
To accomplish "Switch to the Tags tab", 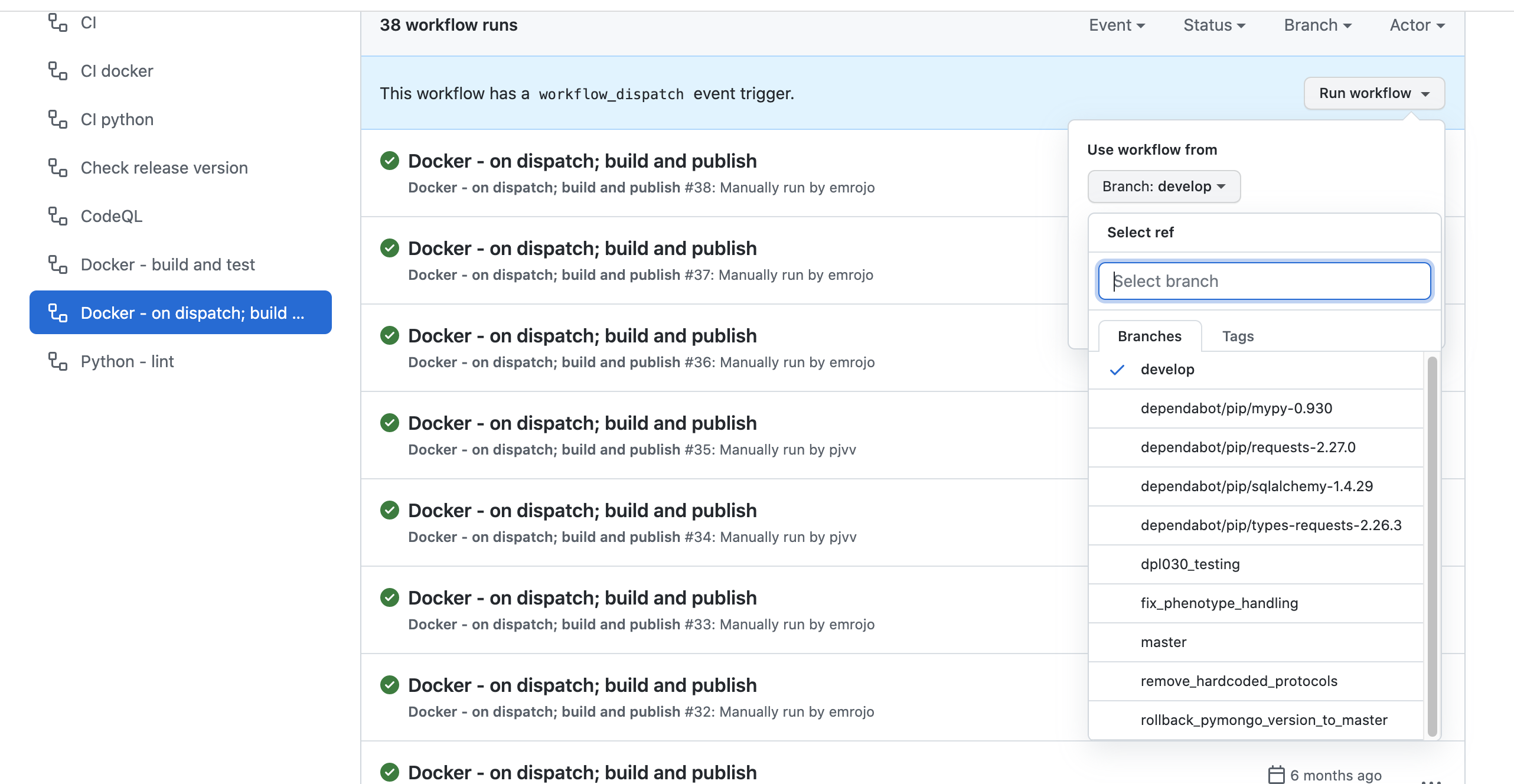I will coord(1238,337).
